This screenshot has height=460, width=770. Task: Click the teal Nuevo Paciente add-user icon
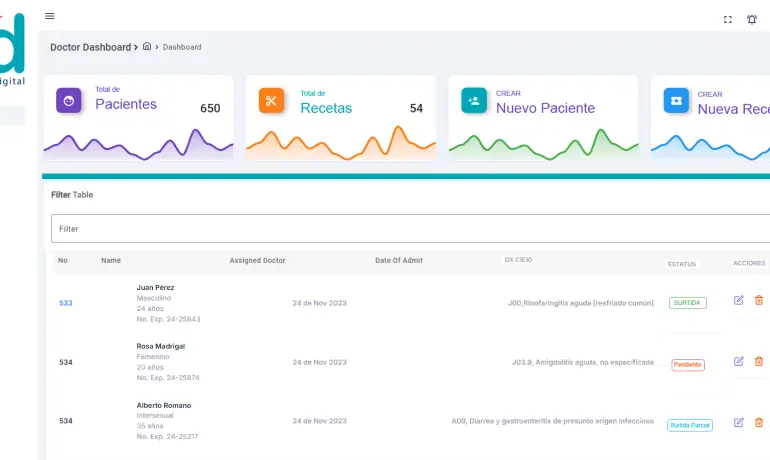pos(474,101)
